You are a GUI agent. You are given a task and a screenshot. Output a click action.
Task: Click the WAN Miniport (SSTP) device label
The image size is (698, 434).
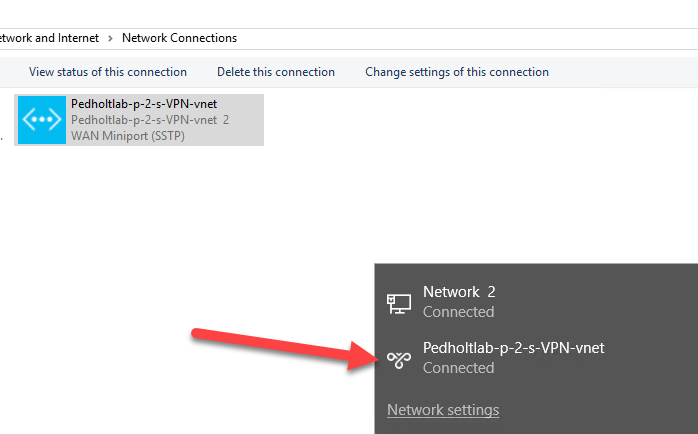click(x=128, y=136)
